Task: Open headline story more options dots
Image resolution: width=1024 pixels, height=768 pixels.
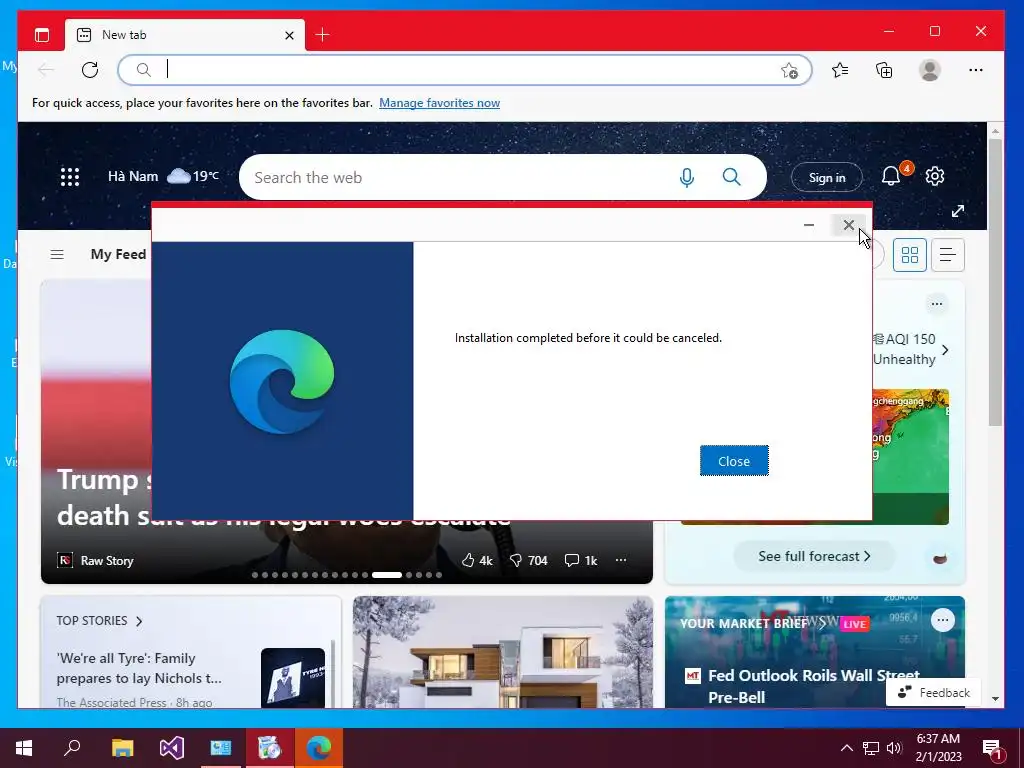Action: tap(620, 560)
